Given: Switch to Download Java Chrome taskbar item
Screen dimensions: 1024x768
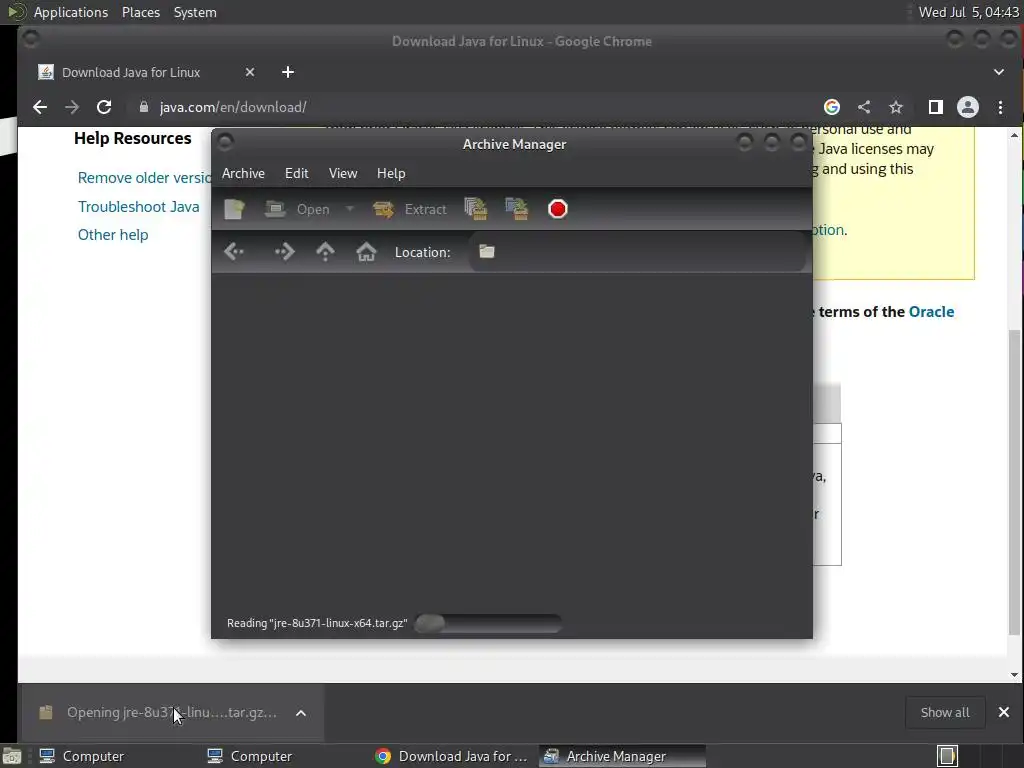Looking at the screenshot, I should click(452, 756).
